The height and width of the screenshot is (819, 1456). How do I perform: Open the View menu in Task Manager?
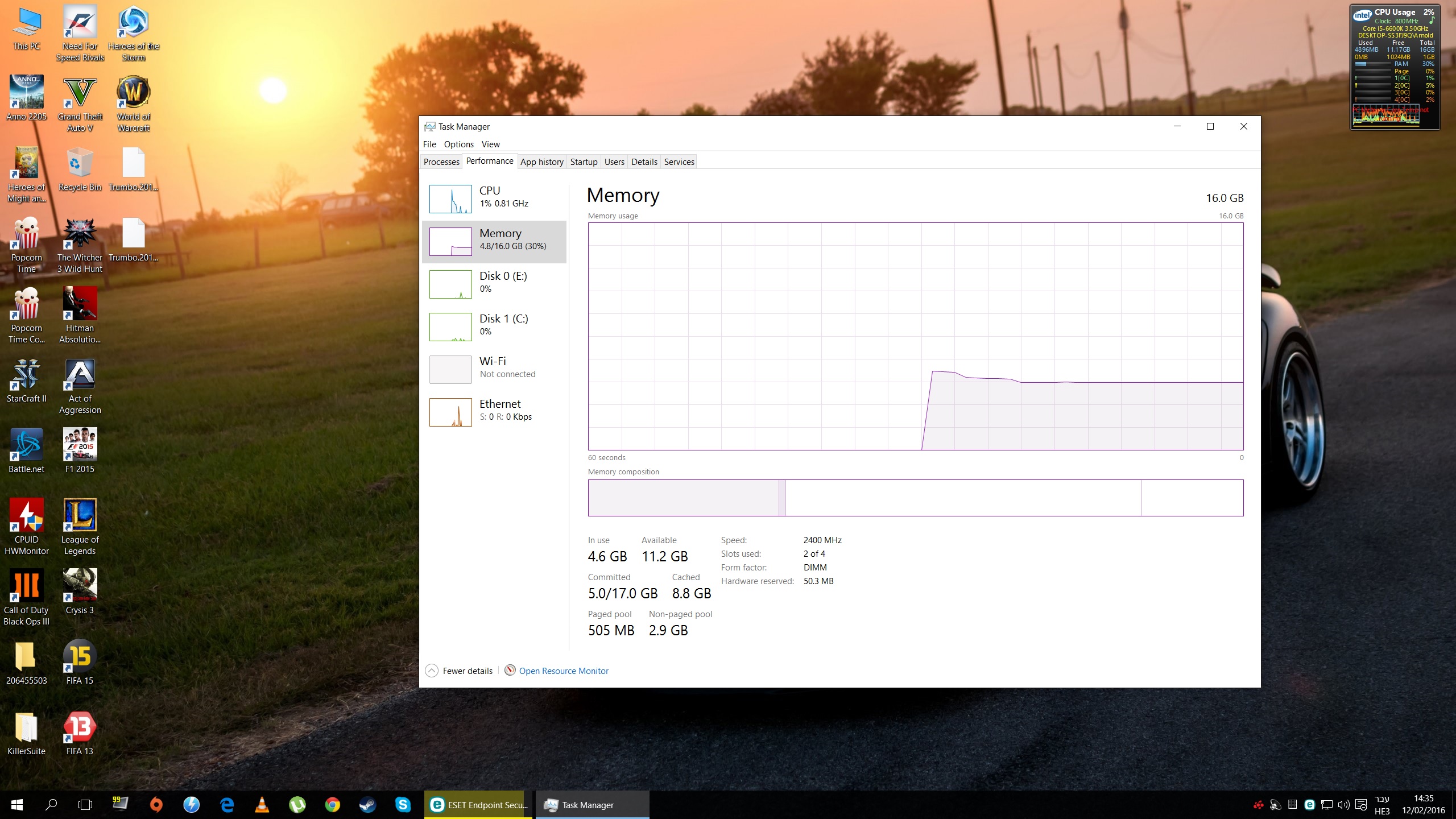(490, 144)
